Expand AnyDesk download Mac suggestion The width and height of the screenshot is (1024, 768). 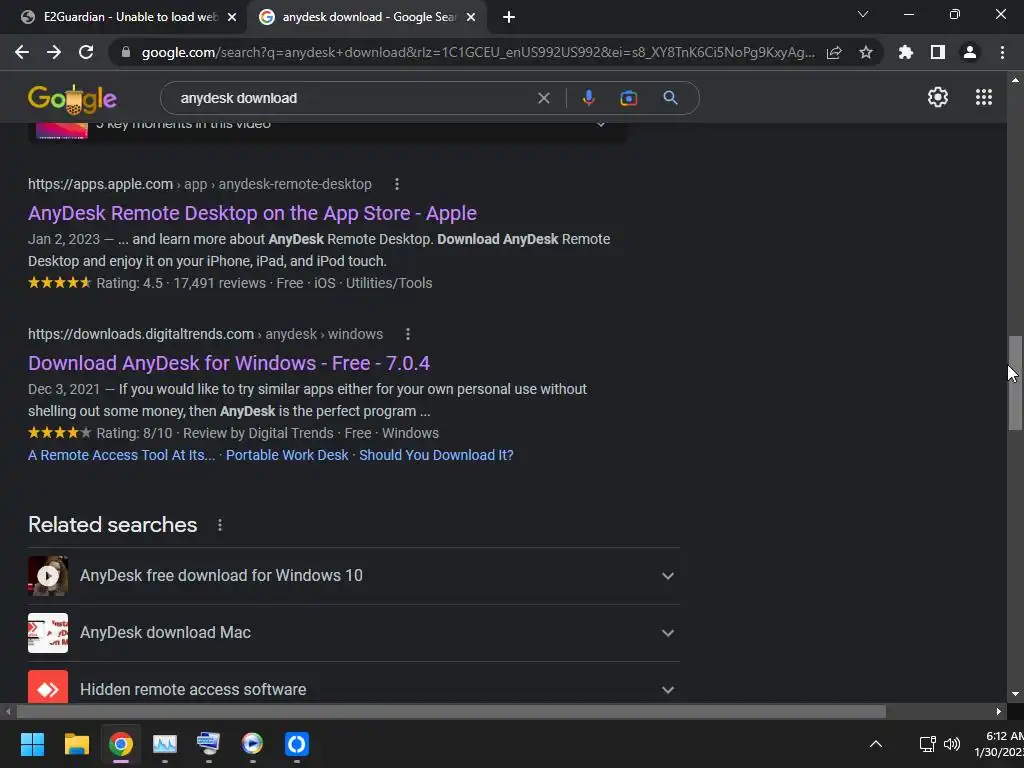[x=354, y=633]
